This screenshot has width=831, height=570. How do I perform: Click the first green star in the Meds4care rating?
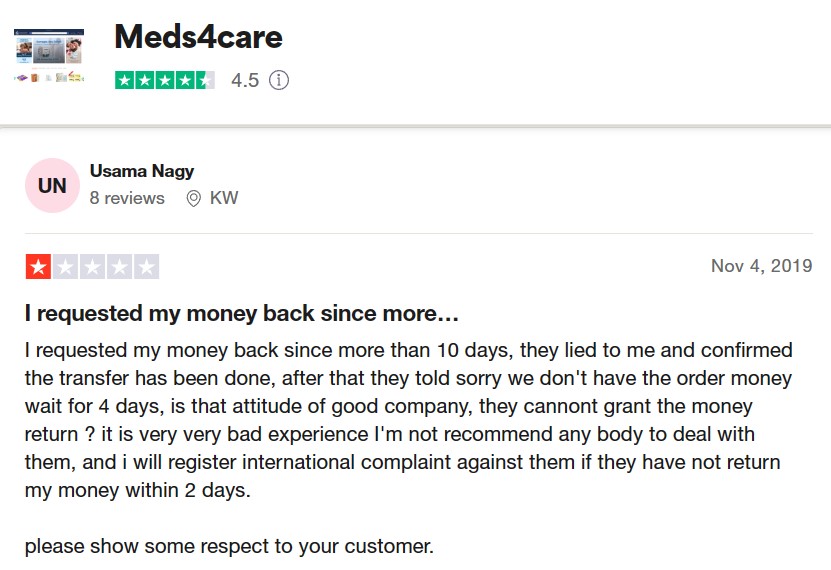click(125, 81)
